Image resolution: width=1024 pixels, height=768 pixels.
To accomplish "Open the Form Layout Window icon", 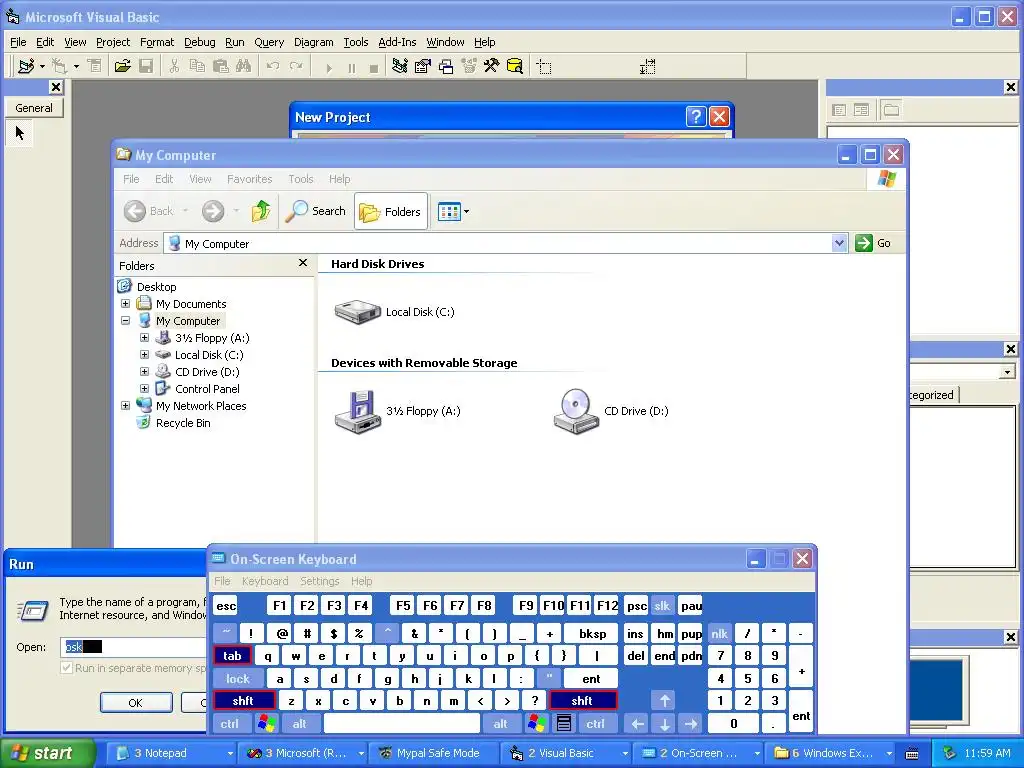I will tap(446, 66).
